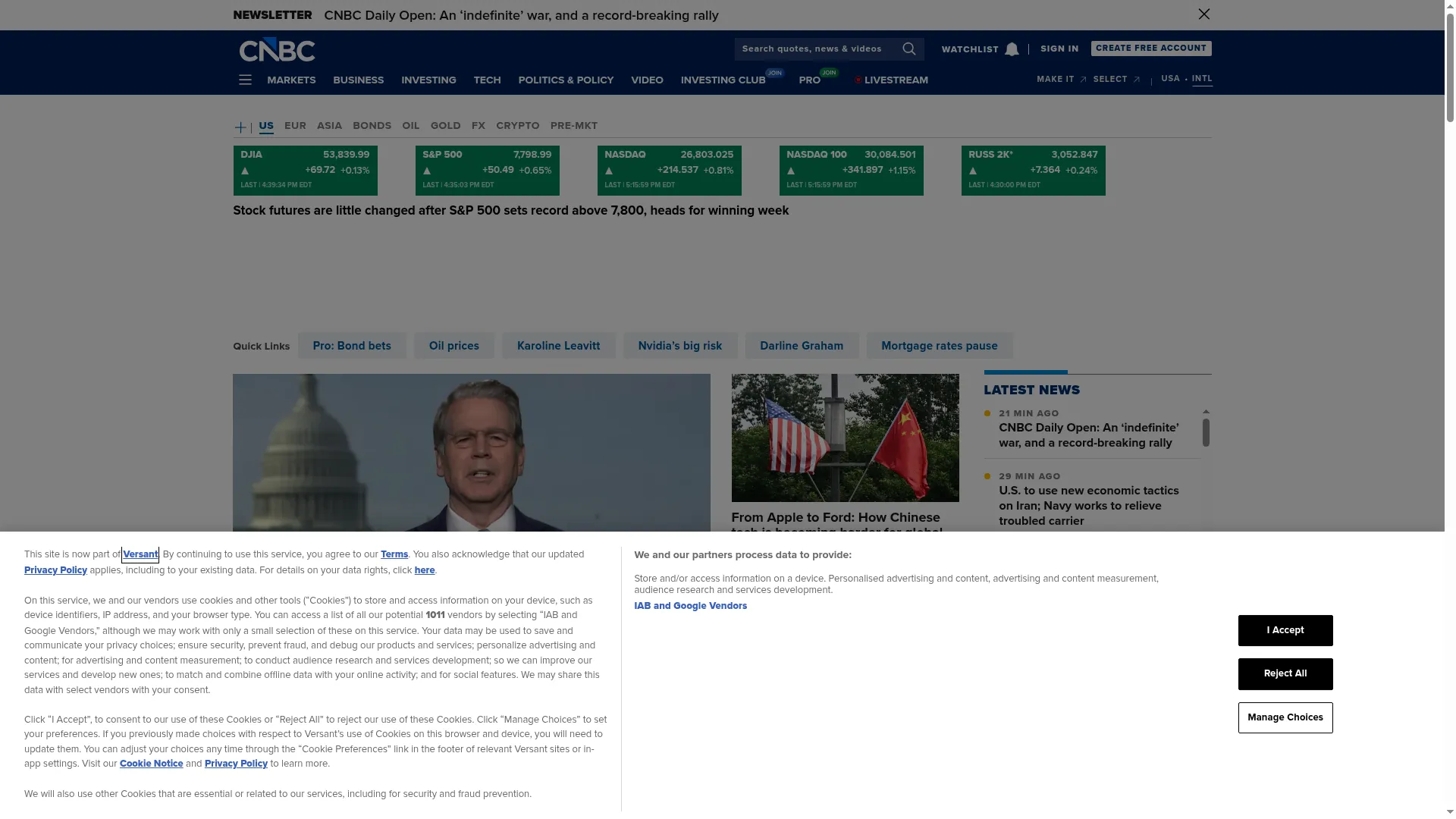Open the US-China flags thumbnail
Viewport: 1456px width, 819px height.
845,438
